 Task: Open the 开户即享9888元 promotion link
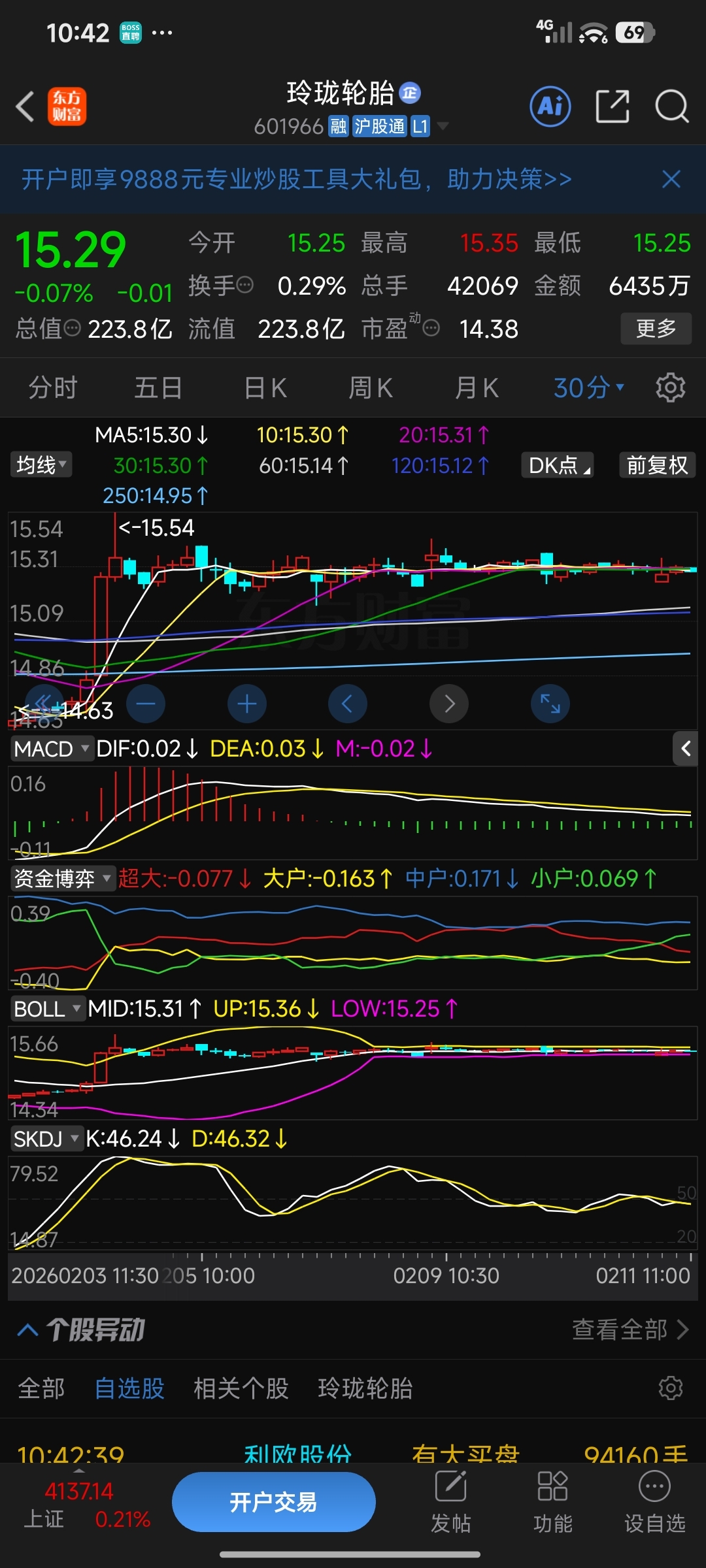pyautogui.click(x=297, y=179)
